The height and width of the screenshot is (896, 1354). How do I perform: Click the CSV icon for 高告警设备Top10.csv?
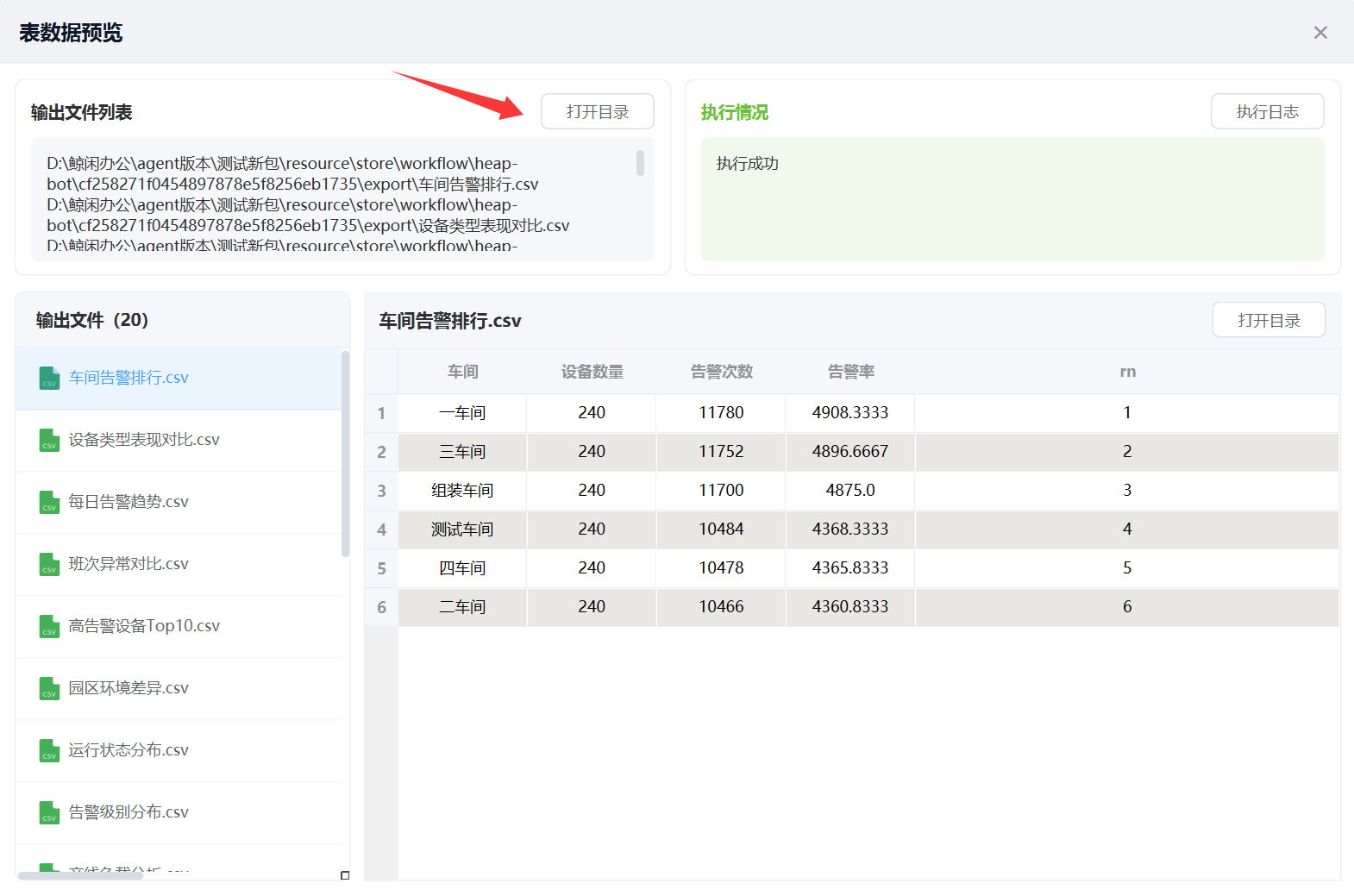pyautogui.click(x=49, y=627)
